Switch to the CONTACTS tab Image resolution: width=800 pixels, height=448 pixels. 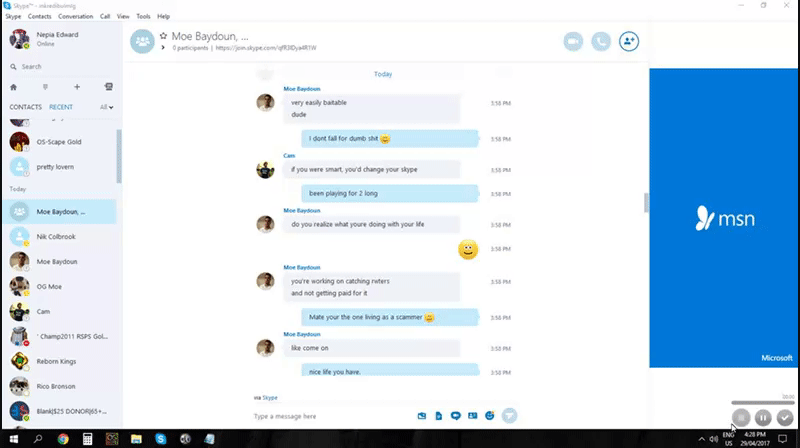(x=26, y=107)
